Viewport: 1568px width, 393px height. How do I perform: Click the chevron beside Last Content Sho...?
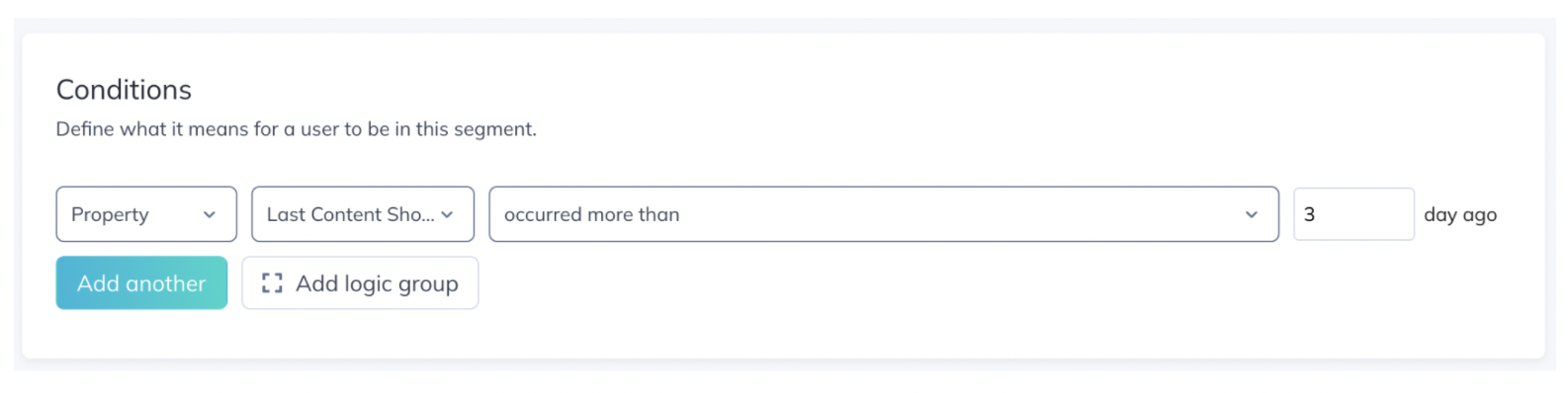[447, 214]
